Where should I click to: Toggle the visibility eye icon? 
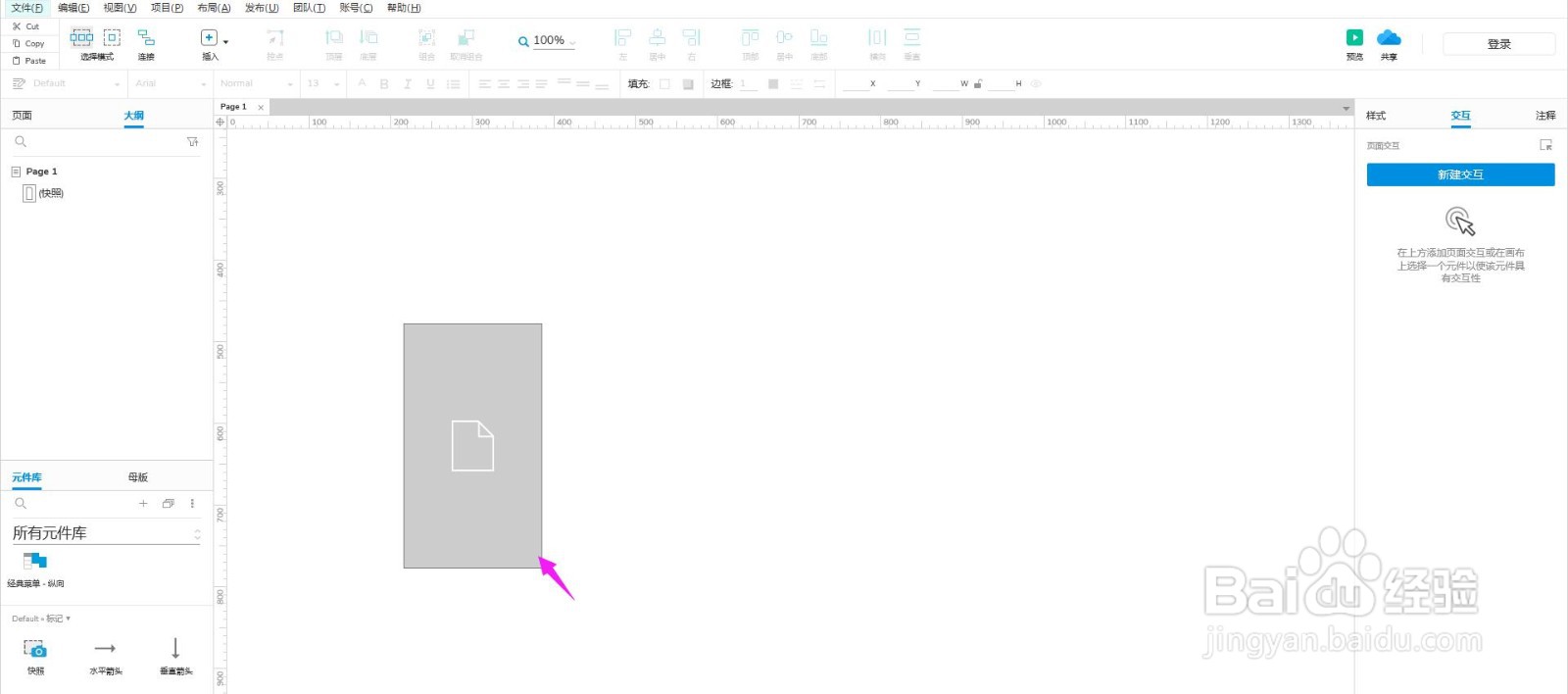point(1036,84)
